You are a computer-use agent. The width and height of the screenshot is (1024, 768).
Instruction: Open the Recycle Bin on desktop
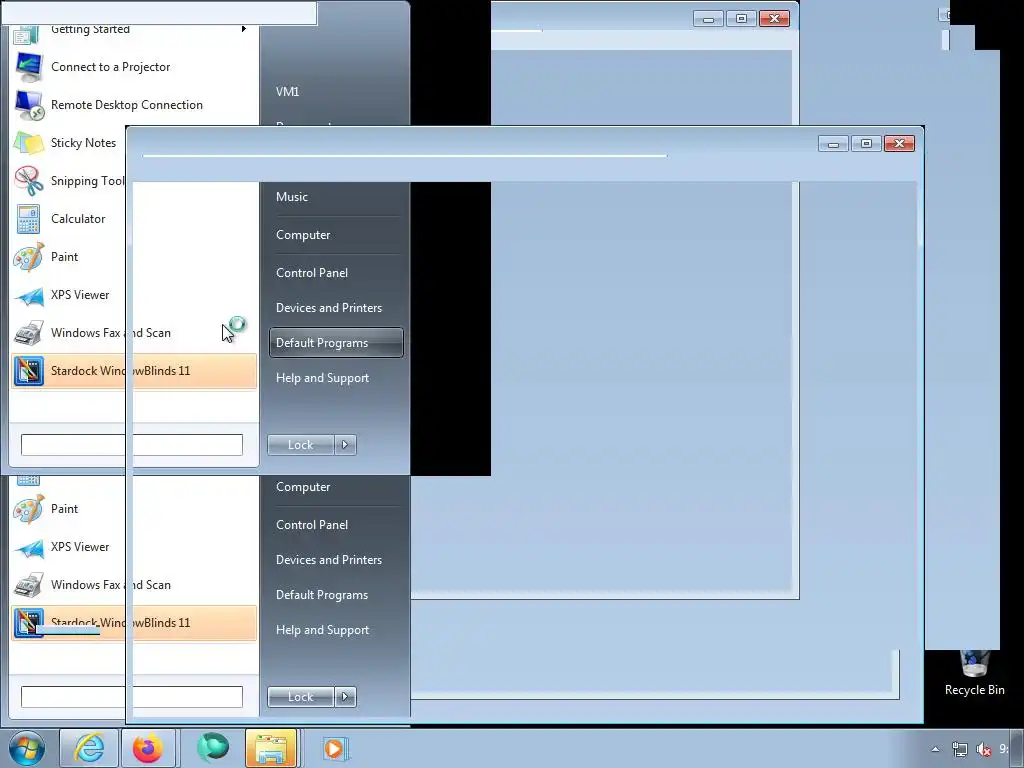point(974,673)
